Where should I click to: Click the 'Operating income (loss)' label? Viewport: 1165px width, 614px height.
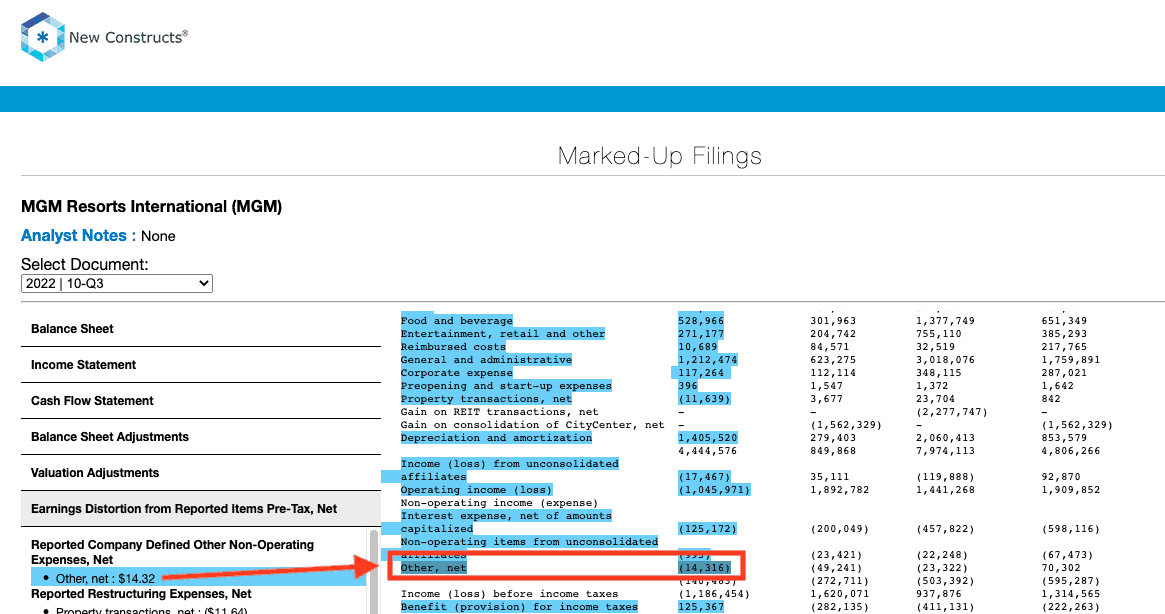[476, 490]
